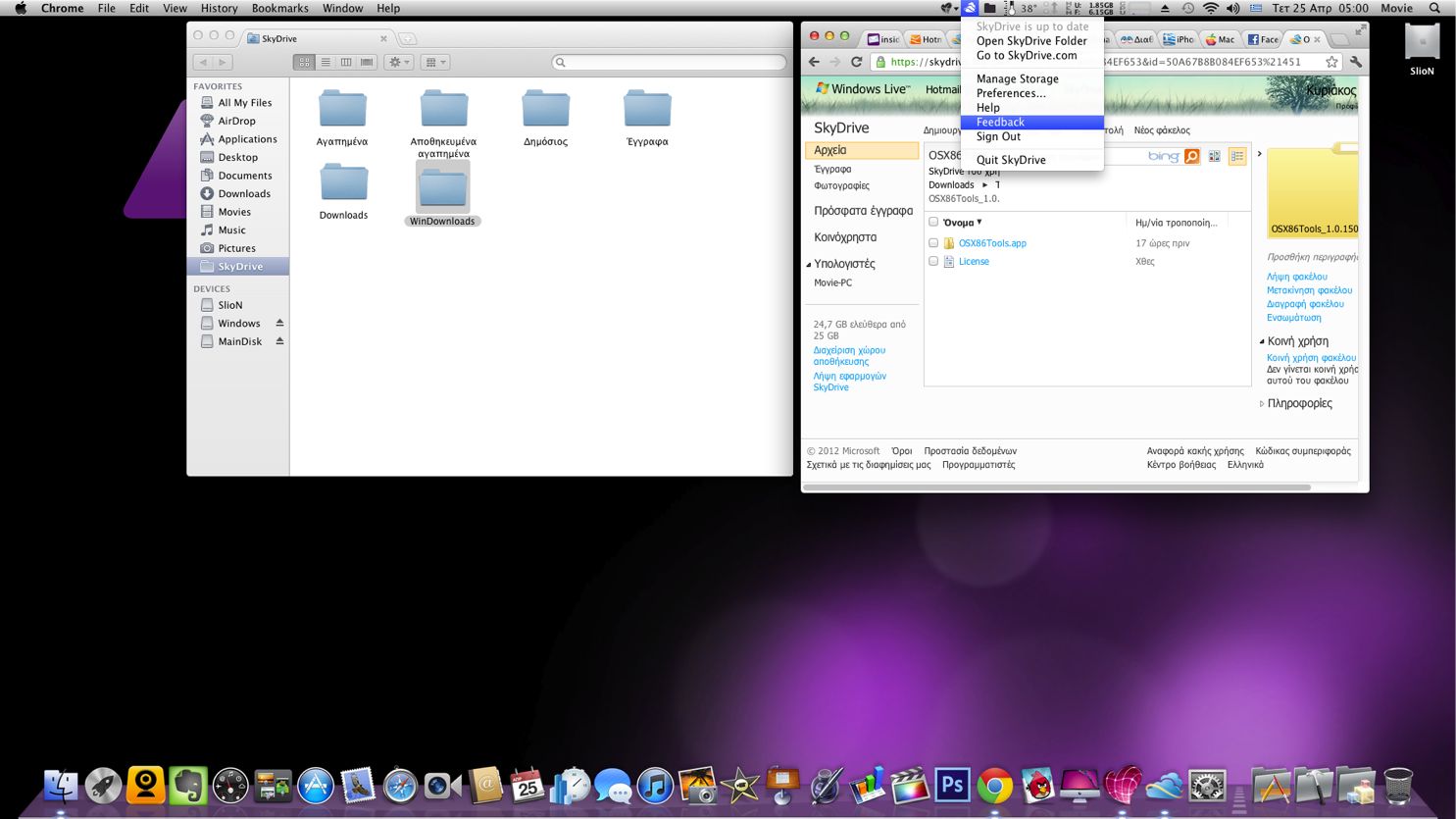Collapse the Κοινή χρήση section
Screen dimensions: 1456x819
coord(1262,341)
